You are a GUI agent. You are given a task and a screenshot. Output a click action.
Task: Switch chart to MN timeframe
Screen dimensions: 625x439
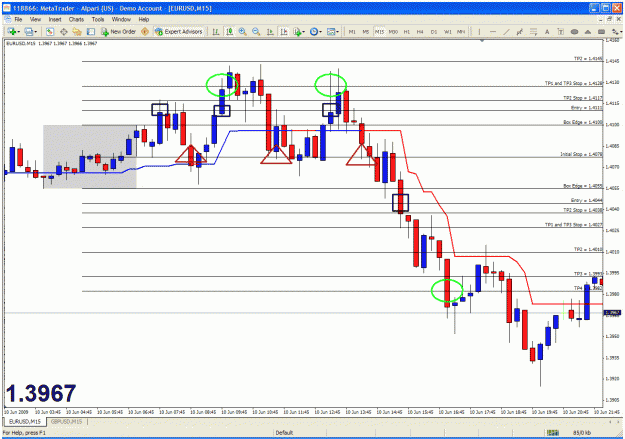coord(461,31)
